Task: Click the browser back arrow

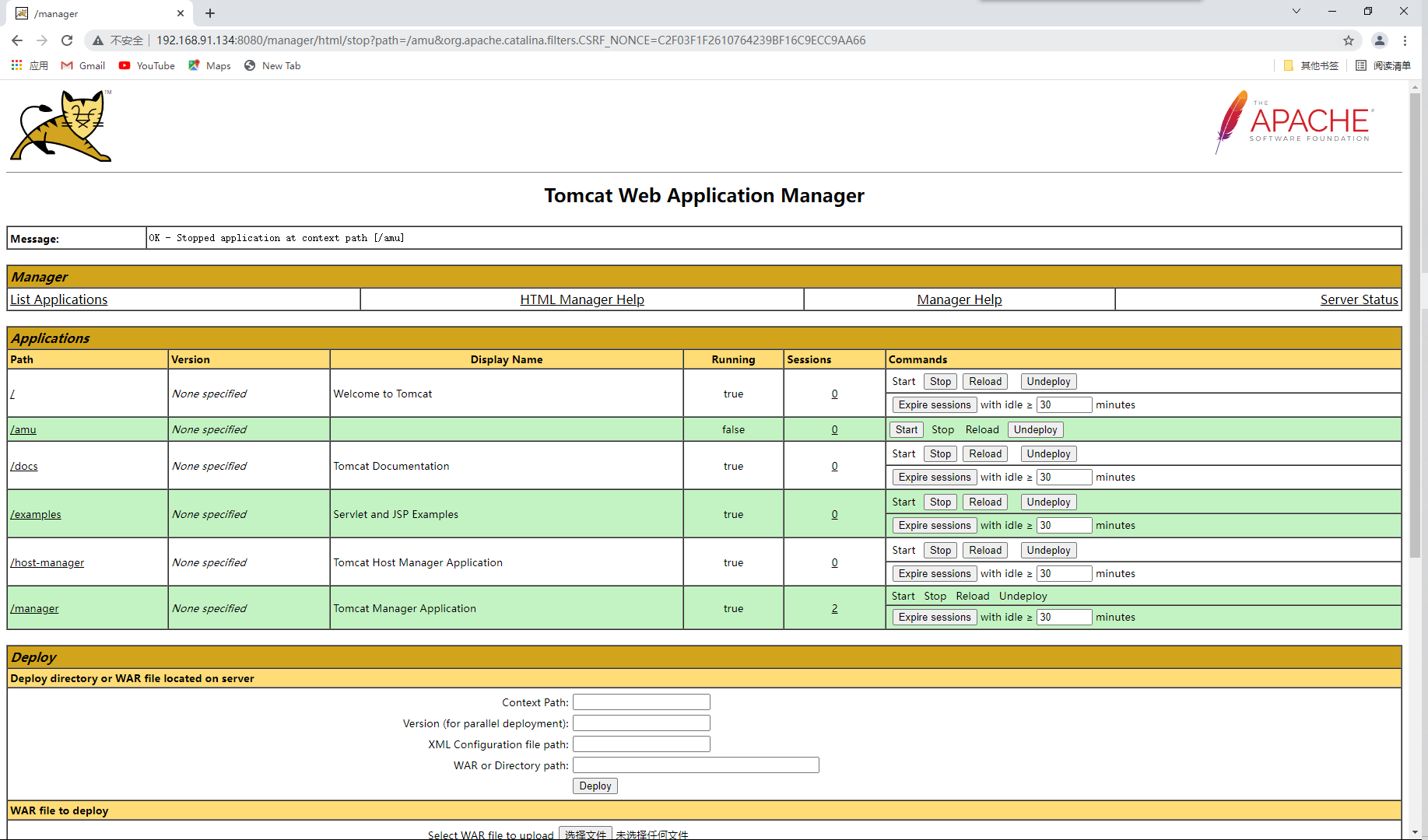Action: coord(17,40)
